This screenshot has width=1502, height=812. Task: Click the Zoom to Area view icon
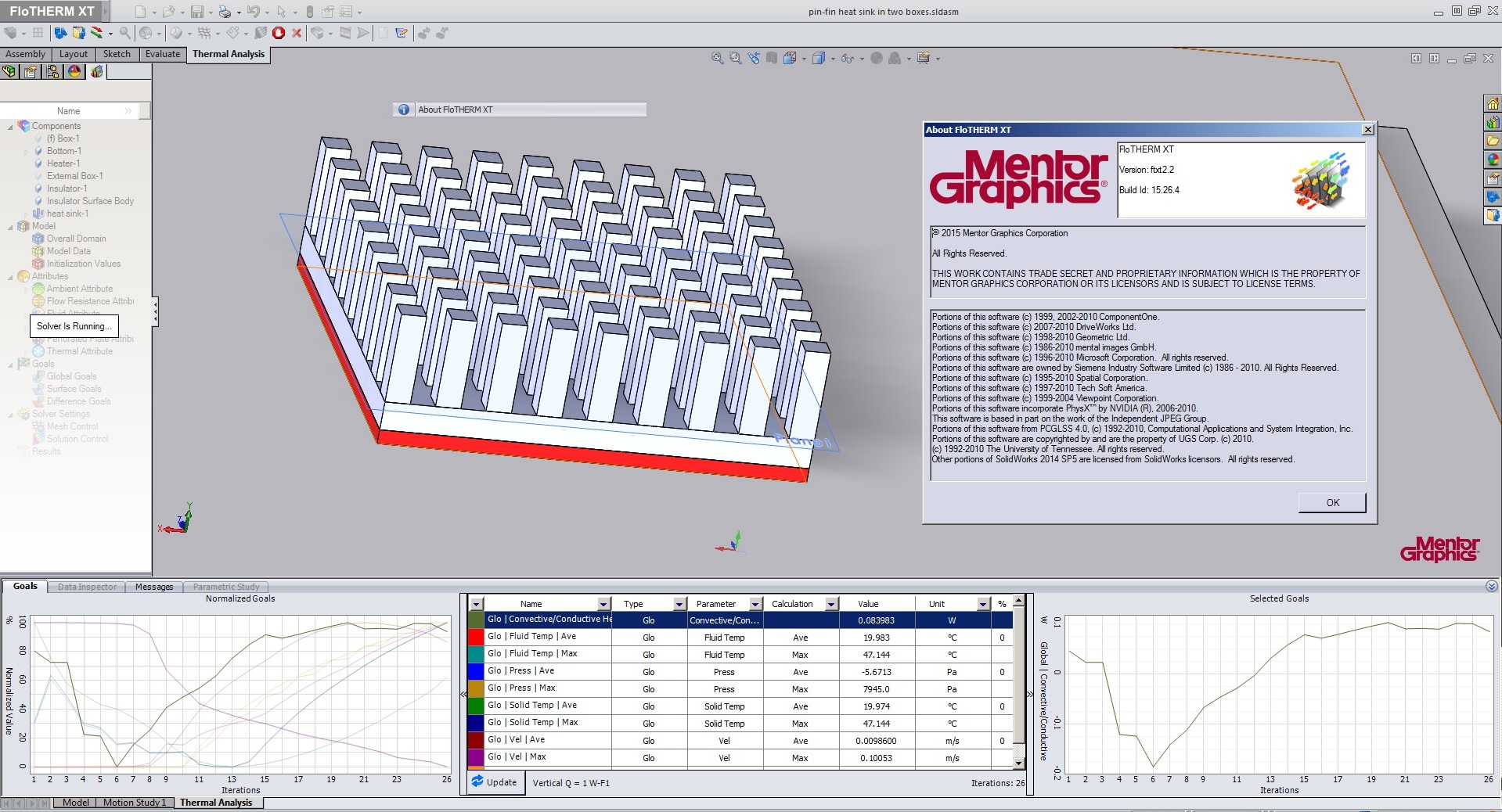point(736,58)
